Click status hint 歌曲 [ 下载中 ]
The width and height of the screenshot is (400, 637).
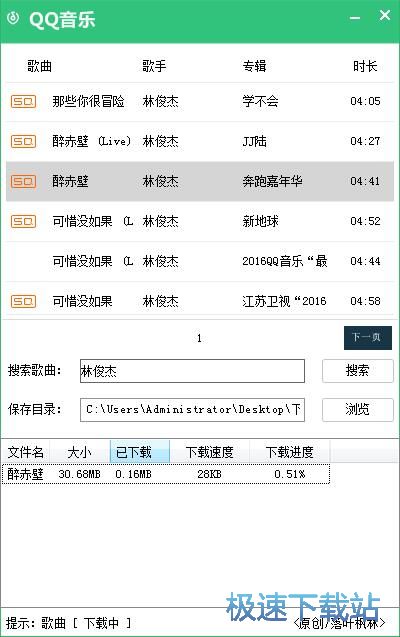point(86,623)
